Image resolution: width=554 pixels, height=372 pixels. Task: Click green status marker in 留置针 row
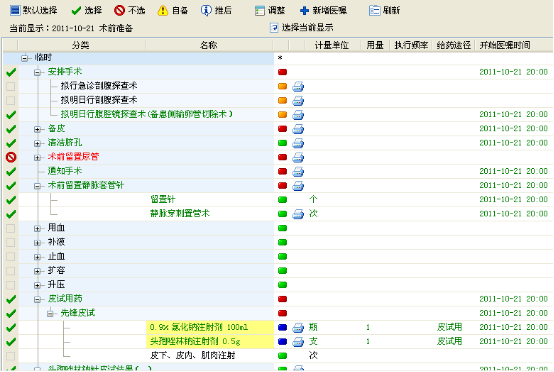(282, 200)
